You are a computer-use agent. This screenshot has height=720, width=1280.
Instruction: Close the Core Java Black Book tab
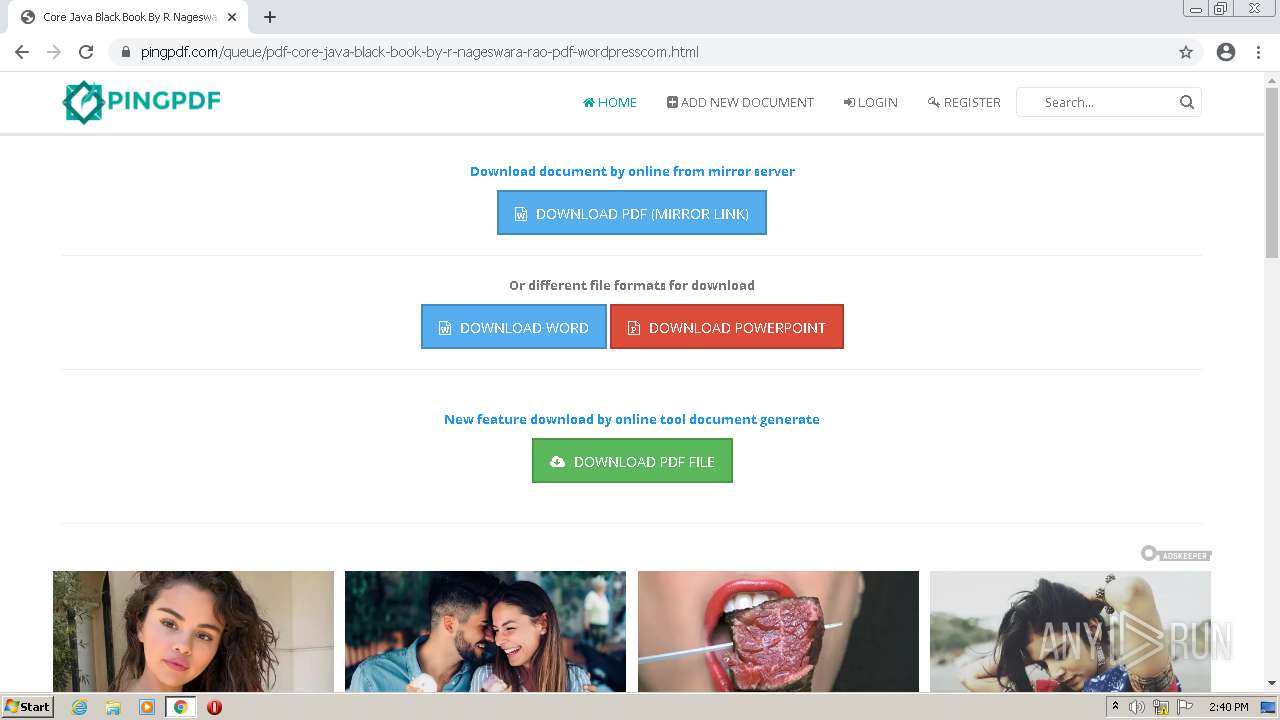click(232, 17)
